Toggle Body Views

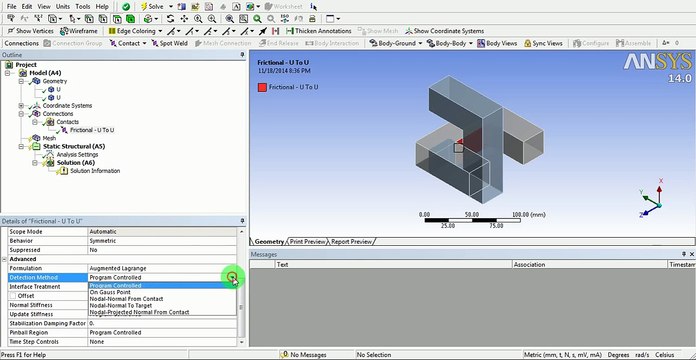(497, 43)
